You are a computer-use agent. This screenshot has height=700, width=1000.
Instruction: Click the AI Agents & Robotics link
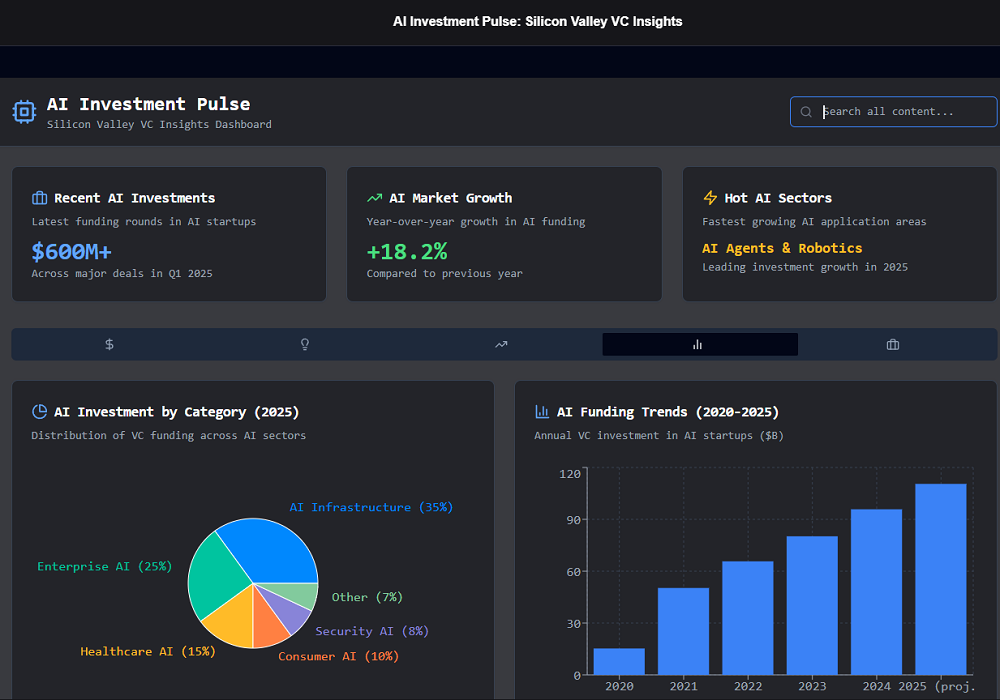click(x=782, y=248)
